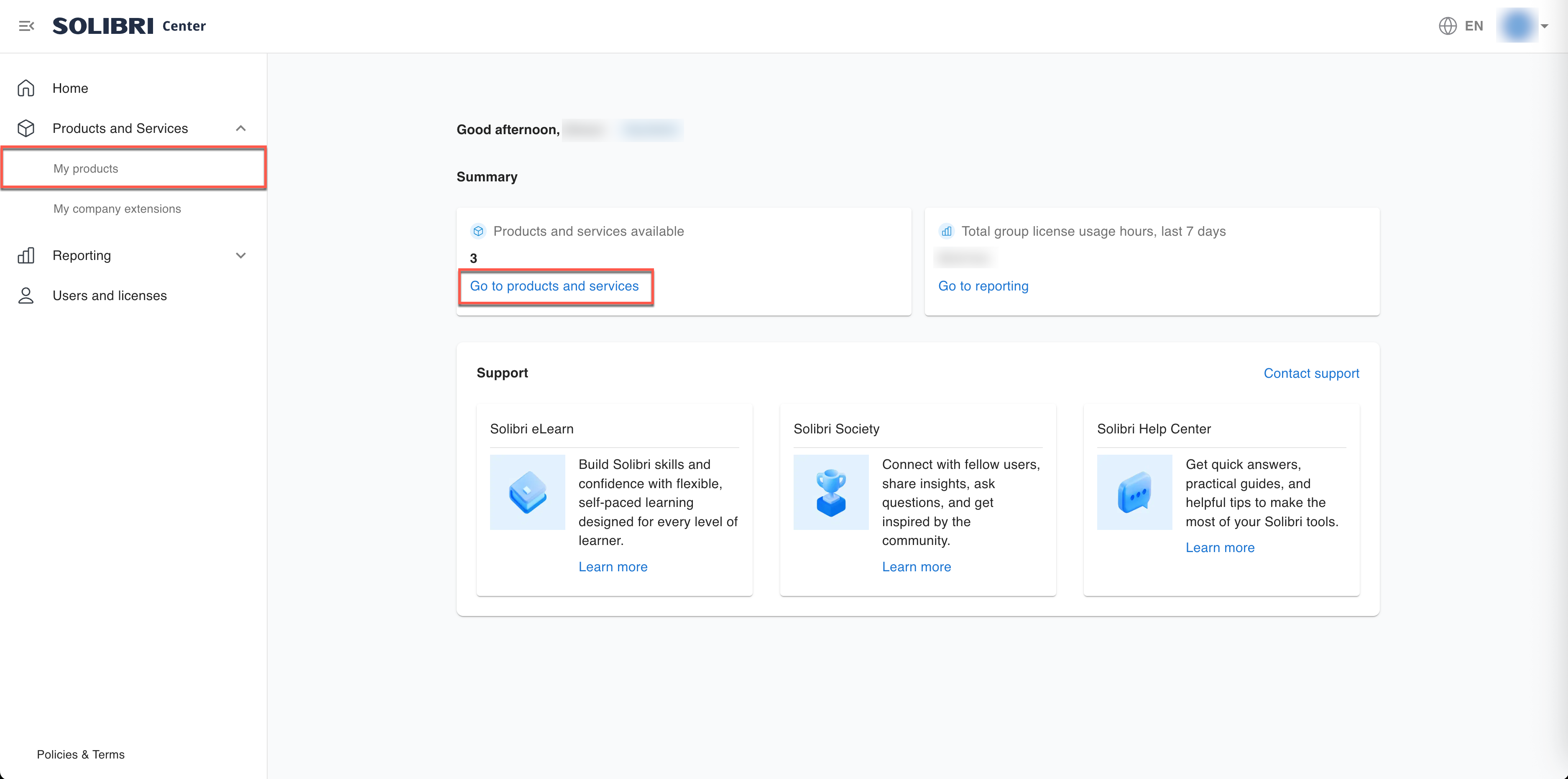This screenshot has height=779, width=1568.
Task: Click the Solibri Center logo
Action: [103, 25]
